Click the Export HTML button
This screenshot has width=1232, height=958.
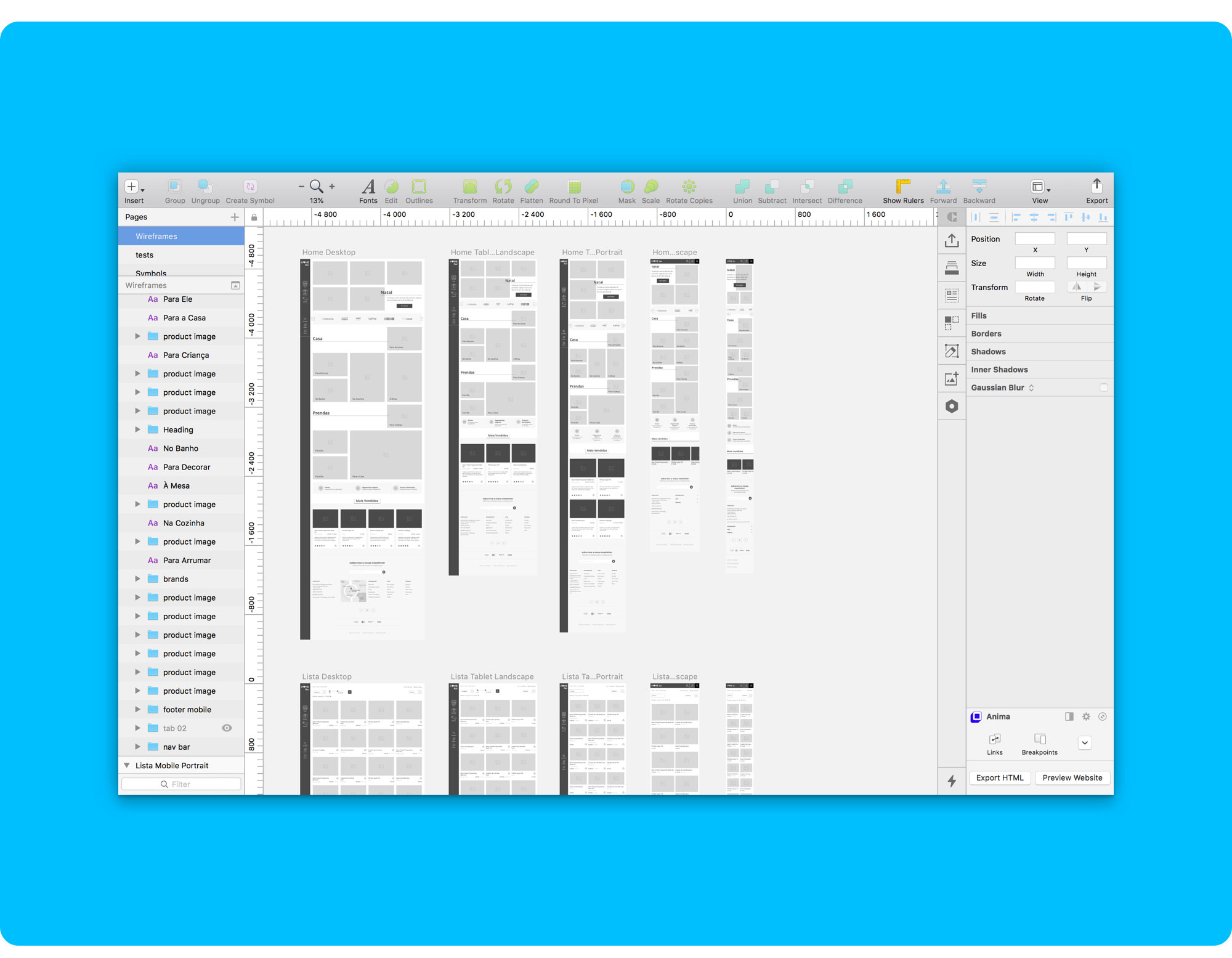[x=999, y=778]
